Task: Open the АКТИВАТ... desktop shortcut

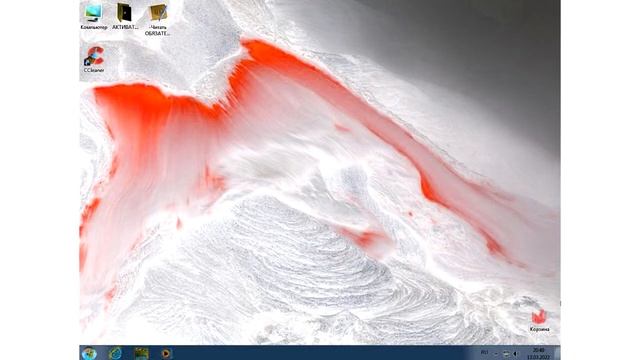Action: 125,16
